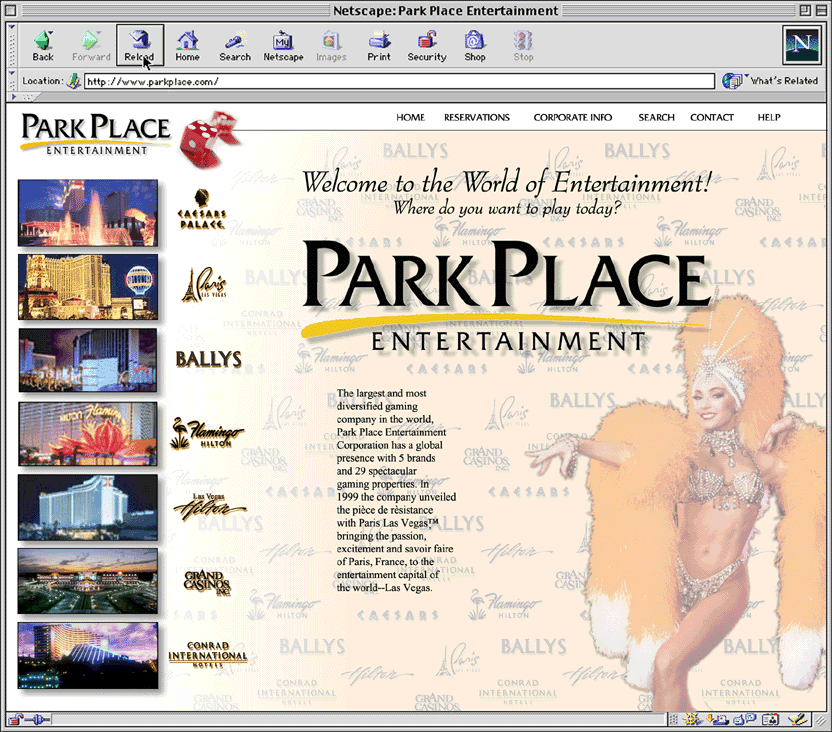Click the Caesars Palace fountain photo

coord(88,213)
